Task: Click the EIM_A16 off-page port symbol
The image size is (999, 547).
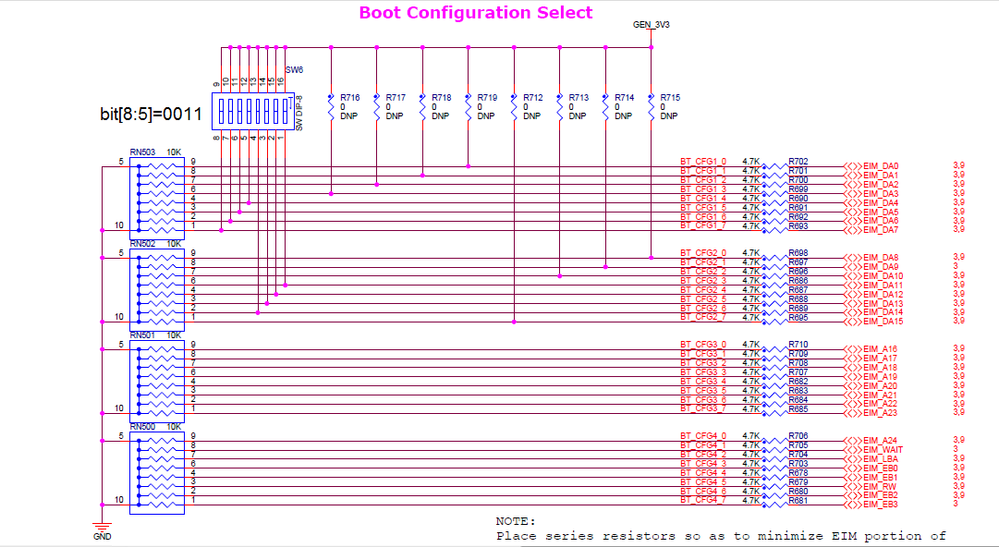Action: 852,350
